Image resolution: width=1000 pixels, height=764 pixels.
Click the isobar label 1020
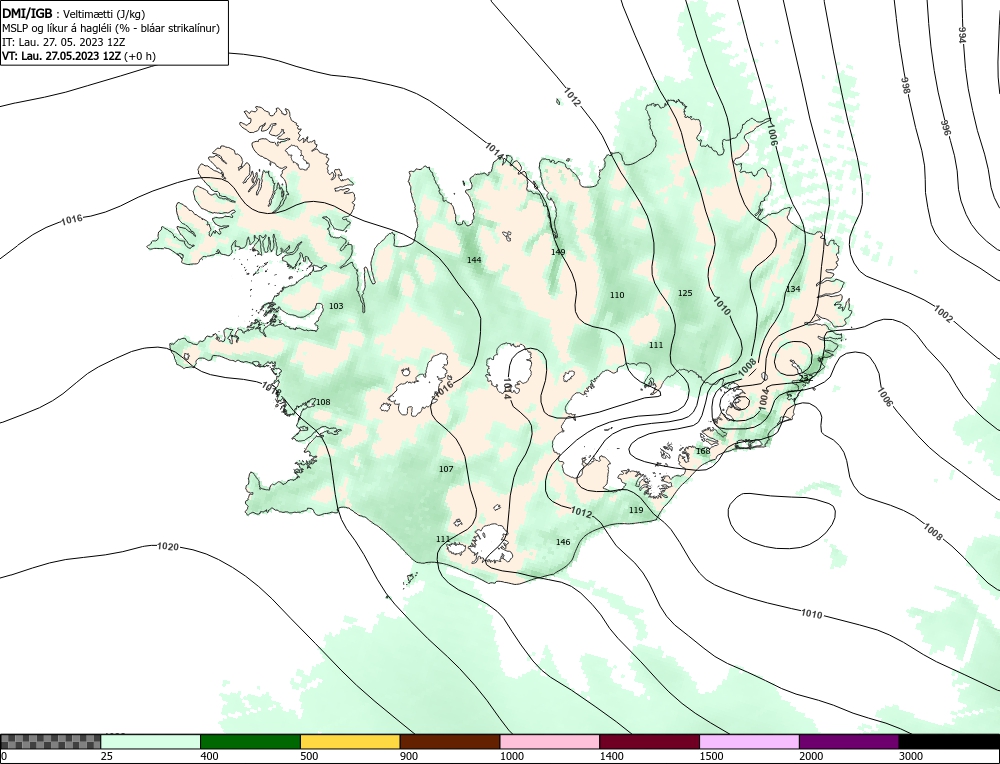point(168,547)
